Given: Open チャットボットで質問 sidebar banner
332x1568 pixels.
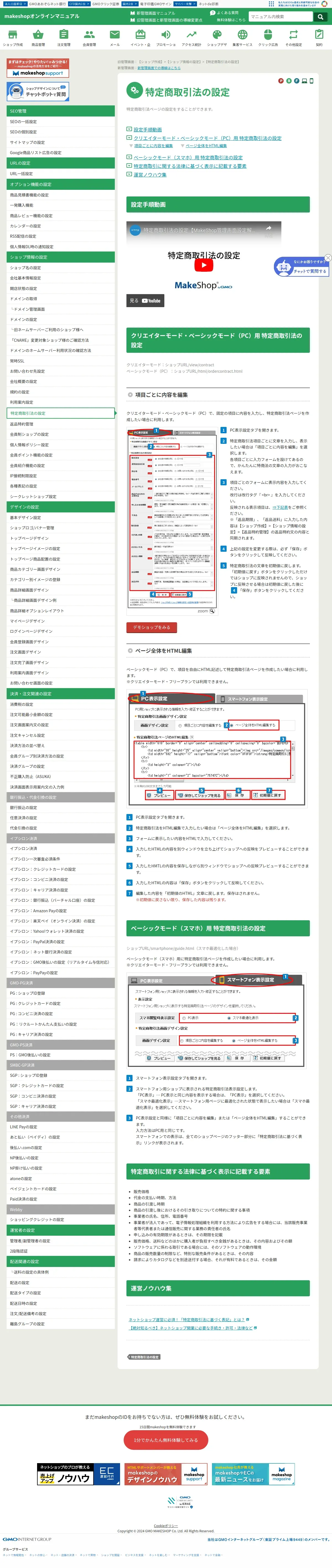Looking at the screenshot, I should 38,92.
